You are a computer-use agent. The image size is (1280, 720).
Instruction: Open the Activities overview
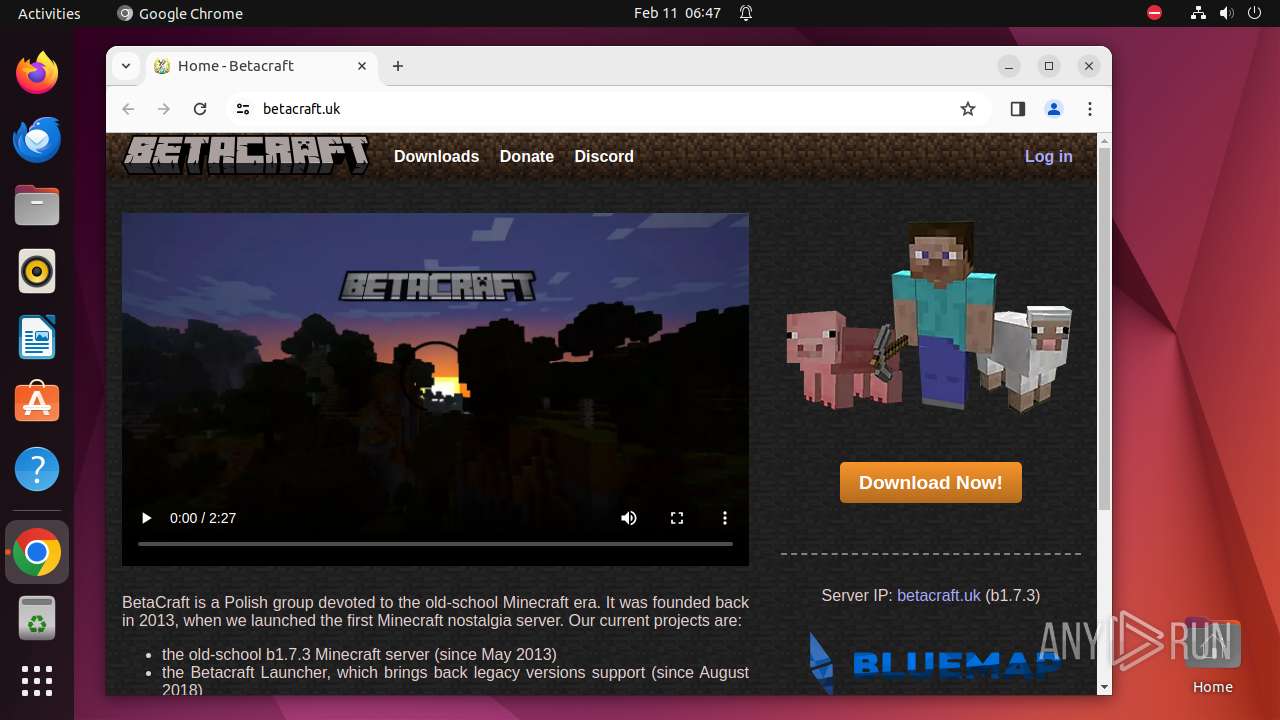[49, 13]
